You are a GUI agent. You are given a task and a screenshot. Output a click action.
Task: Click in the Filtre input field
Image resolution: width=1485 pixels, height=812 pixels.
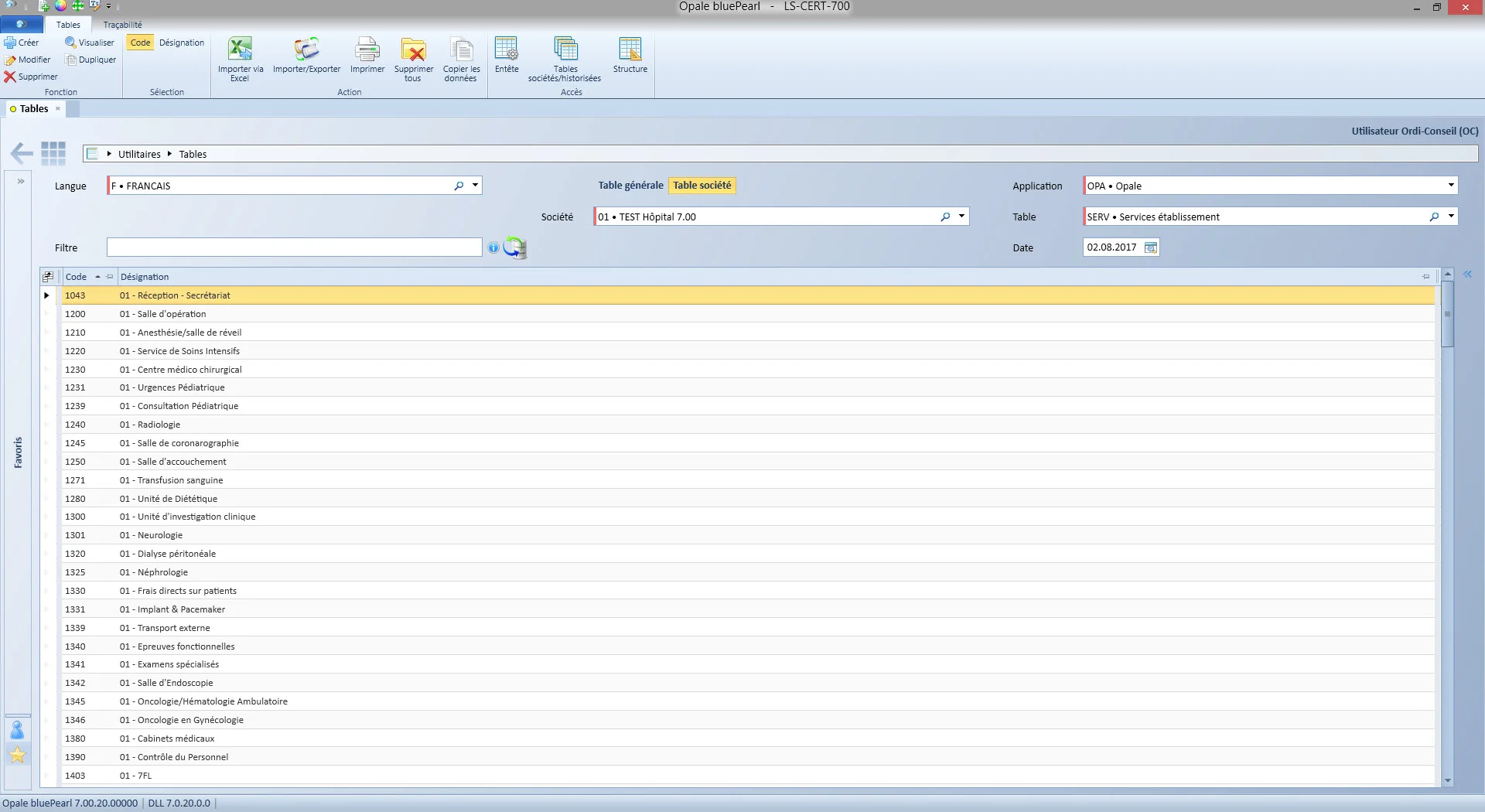(295, 247)
